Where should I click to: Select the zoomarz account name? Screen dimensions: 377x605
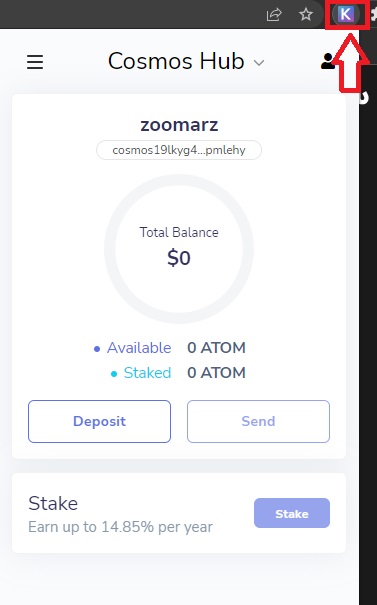pyautogui.click(x=179, y=125)
